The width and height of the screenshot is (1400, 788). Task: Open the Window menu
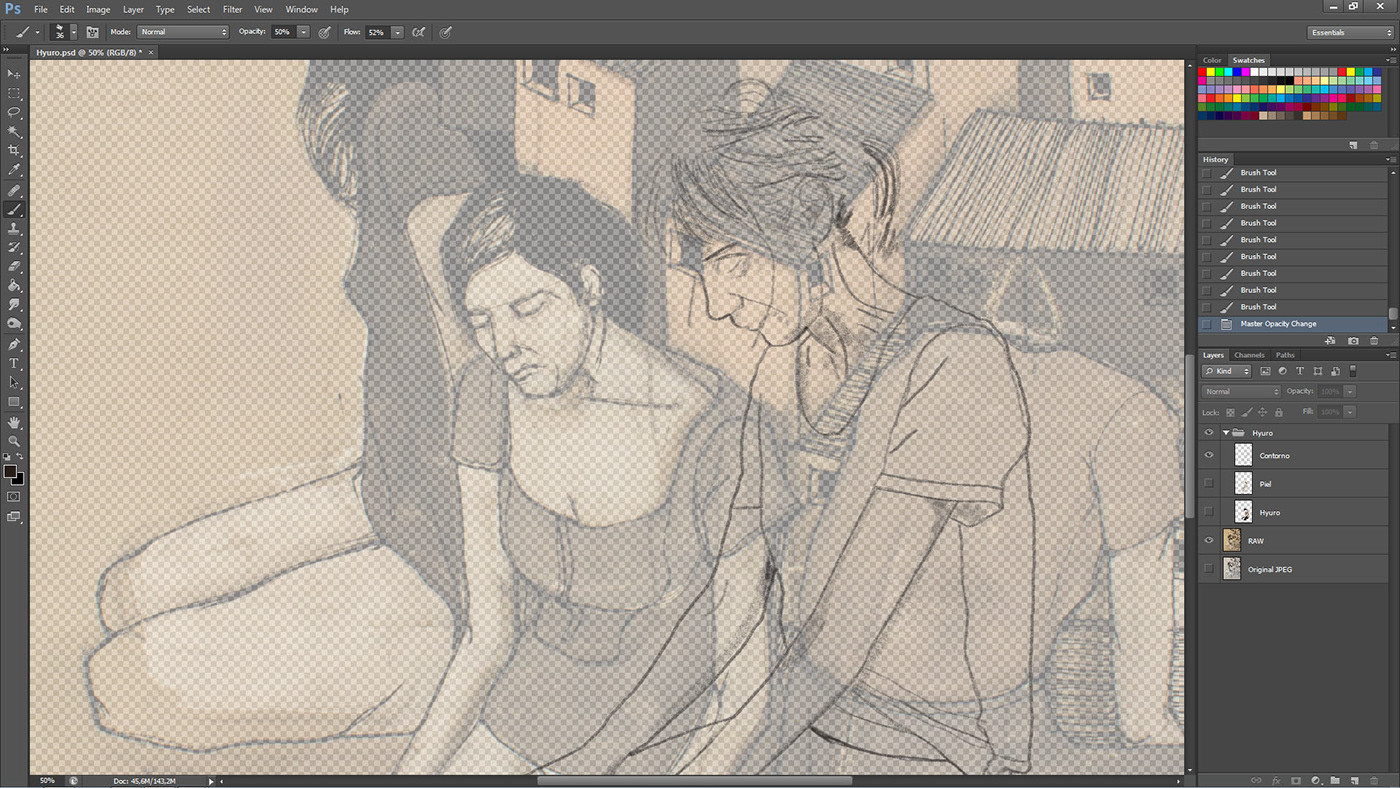pos(301,9)
